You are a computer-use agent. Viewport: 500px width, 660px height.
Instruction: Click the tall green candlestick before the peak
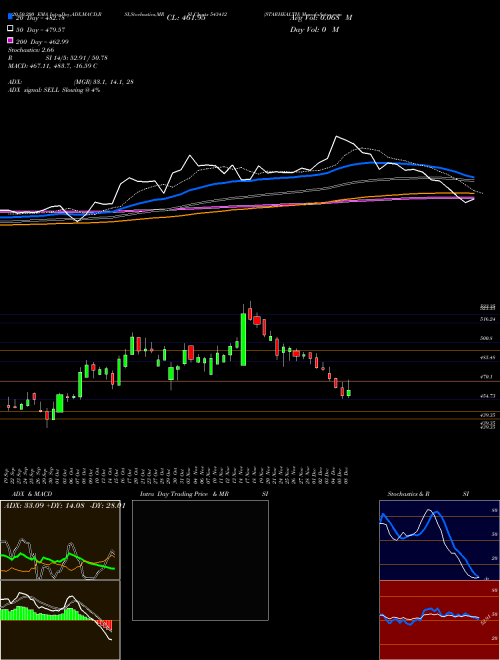pos(243,339)
